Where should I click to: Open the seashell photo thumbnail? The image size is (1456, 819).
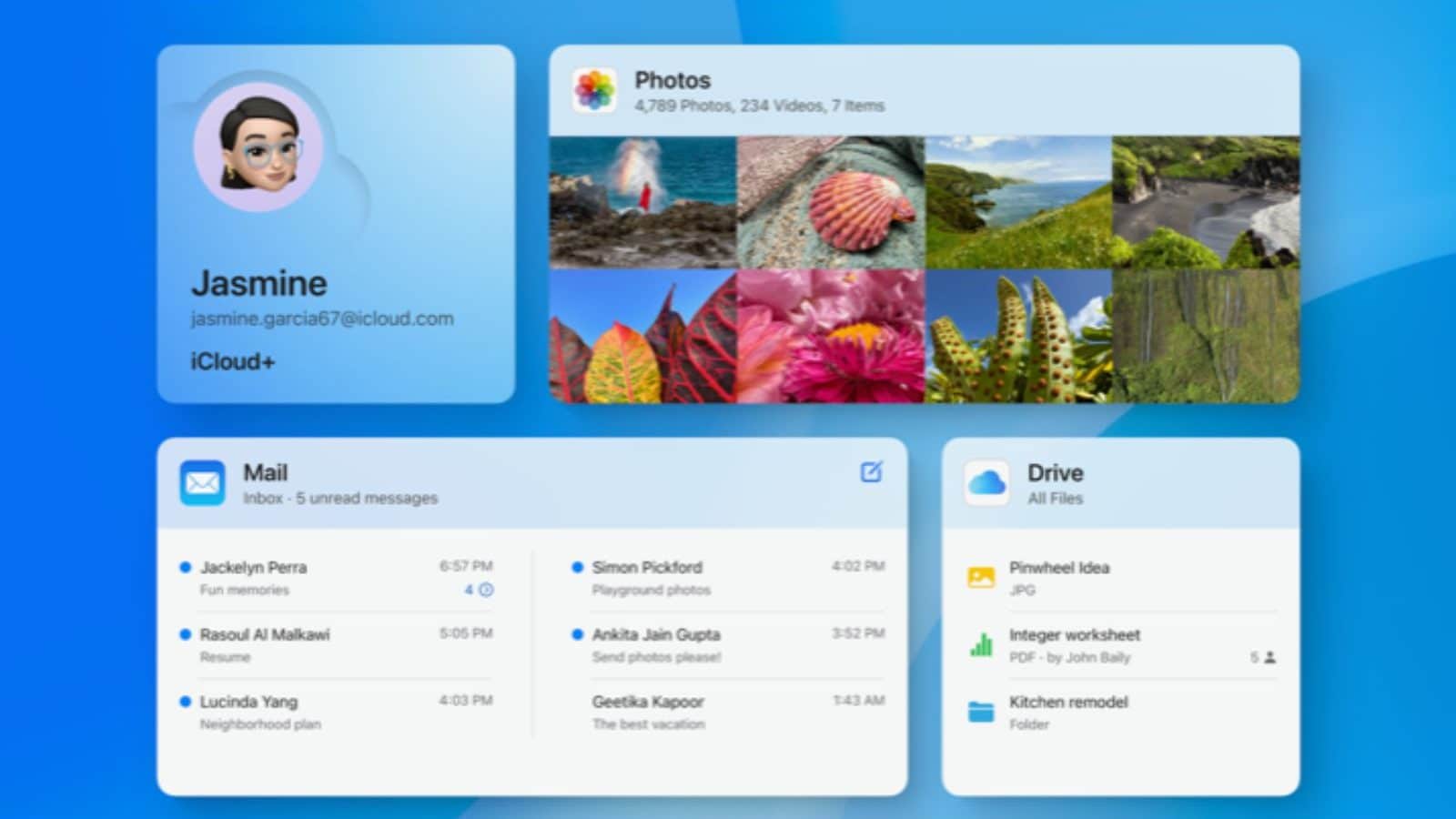831,202
